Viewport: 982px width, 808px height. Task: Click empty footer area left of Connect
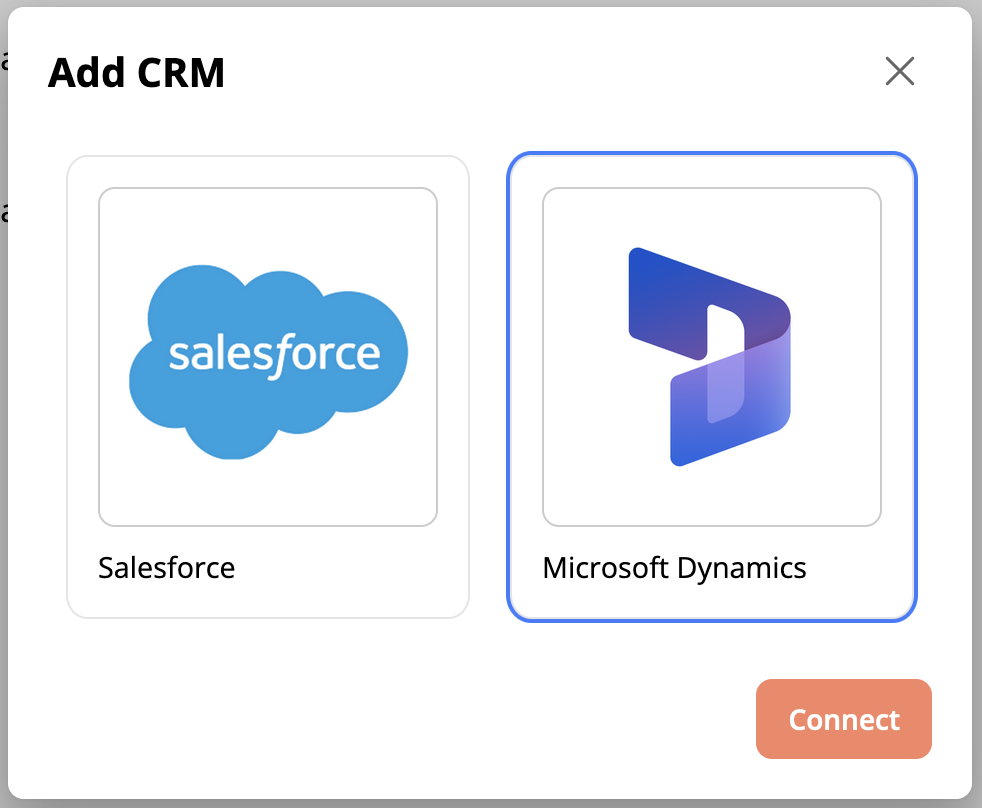tap(400, 720)
